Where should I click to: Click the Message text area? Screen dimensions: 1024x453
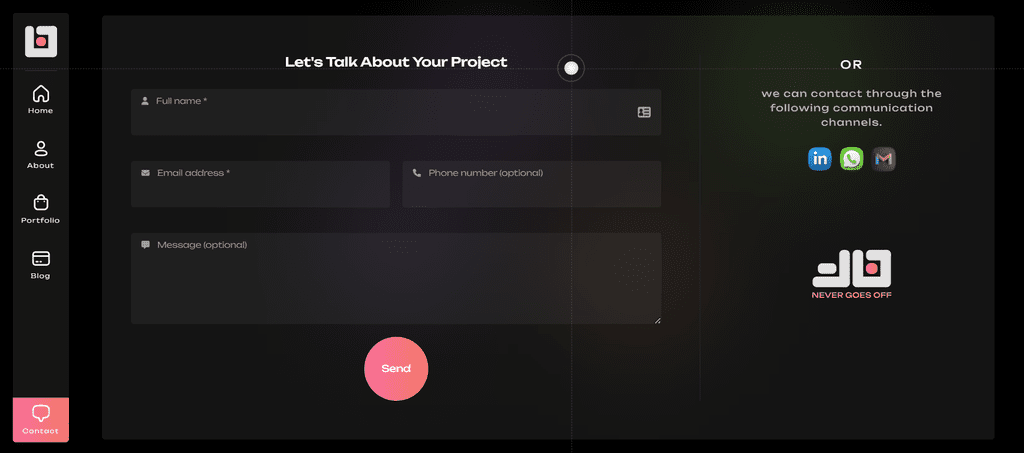(396, 278)
